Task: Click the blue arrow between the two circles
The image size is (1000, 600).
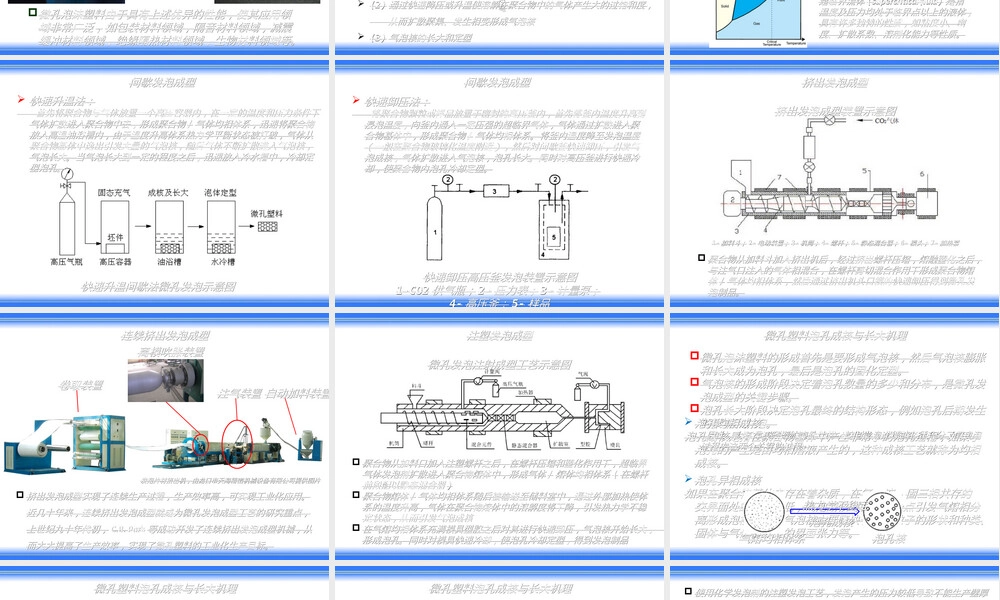Action: point(824,511)
